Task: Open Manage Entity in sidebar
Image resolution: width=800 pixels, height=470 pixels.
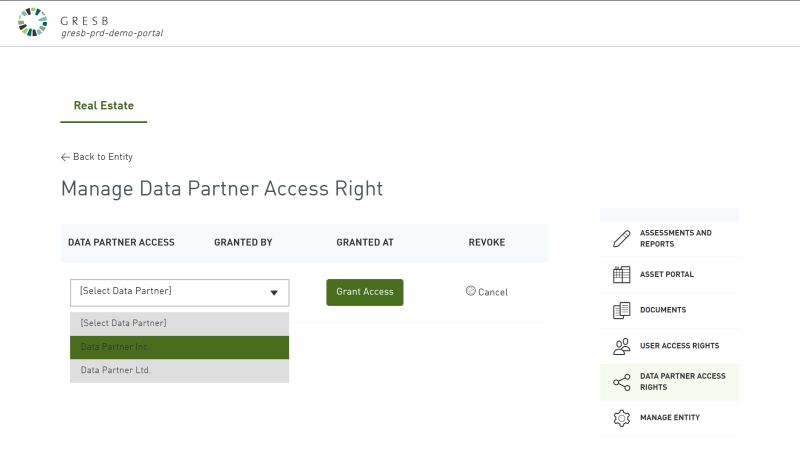Action: pyautogui.click(x=669, y=418)
